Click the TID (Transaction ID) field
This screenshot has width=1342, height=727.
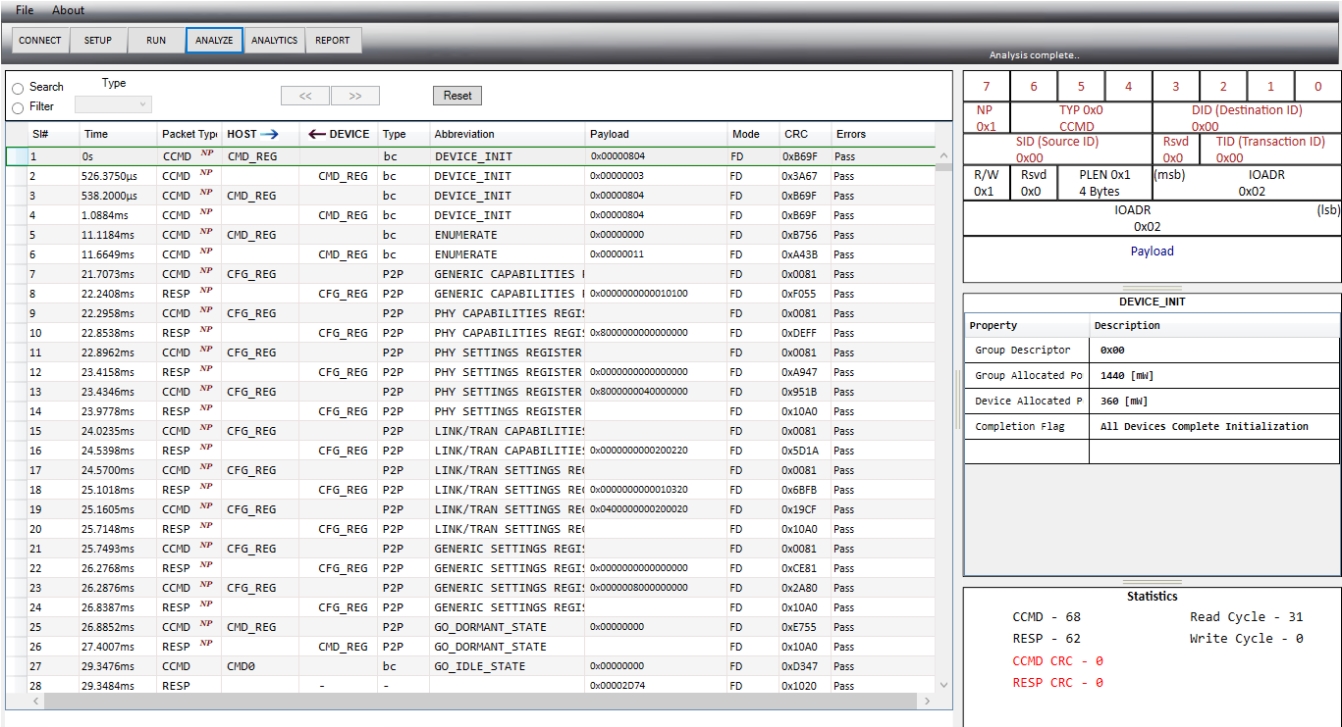pos(1270,151)
